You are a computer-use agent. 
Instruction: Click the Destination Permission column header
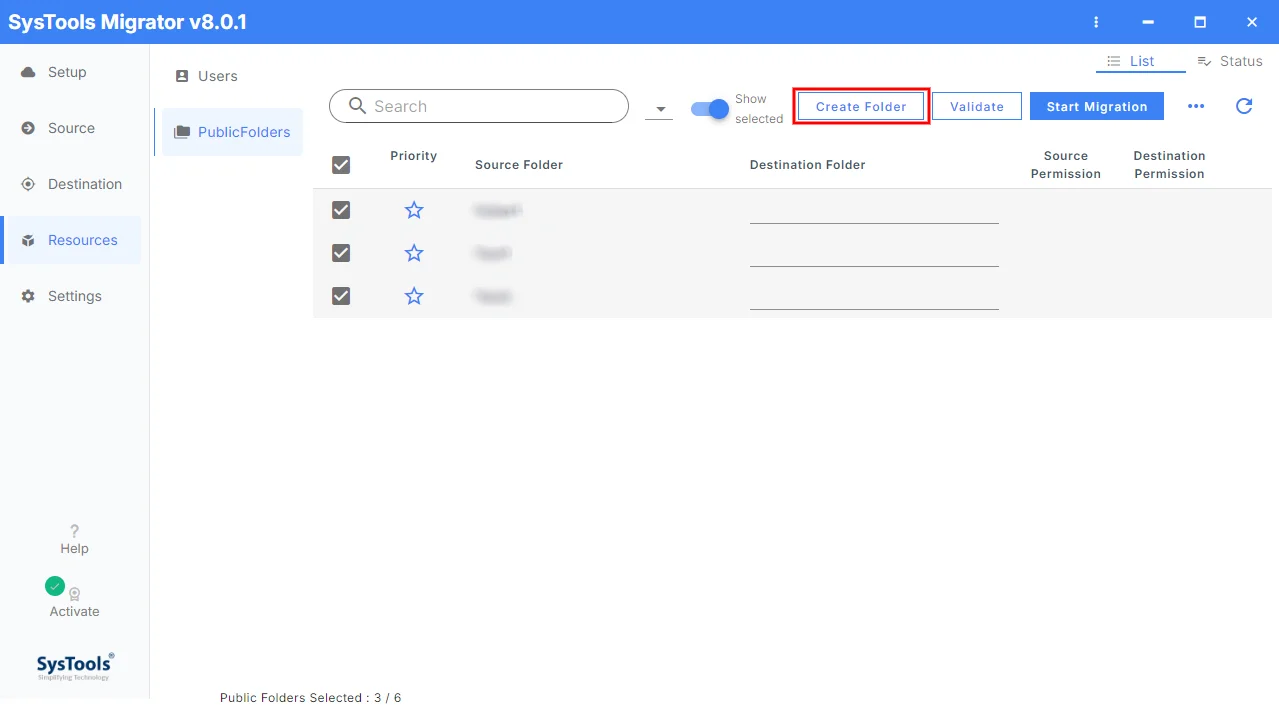(x=1170, y=165)
